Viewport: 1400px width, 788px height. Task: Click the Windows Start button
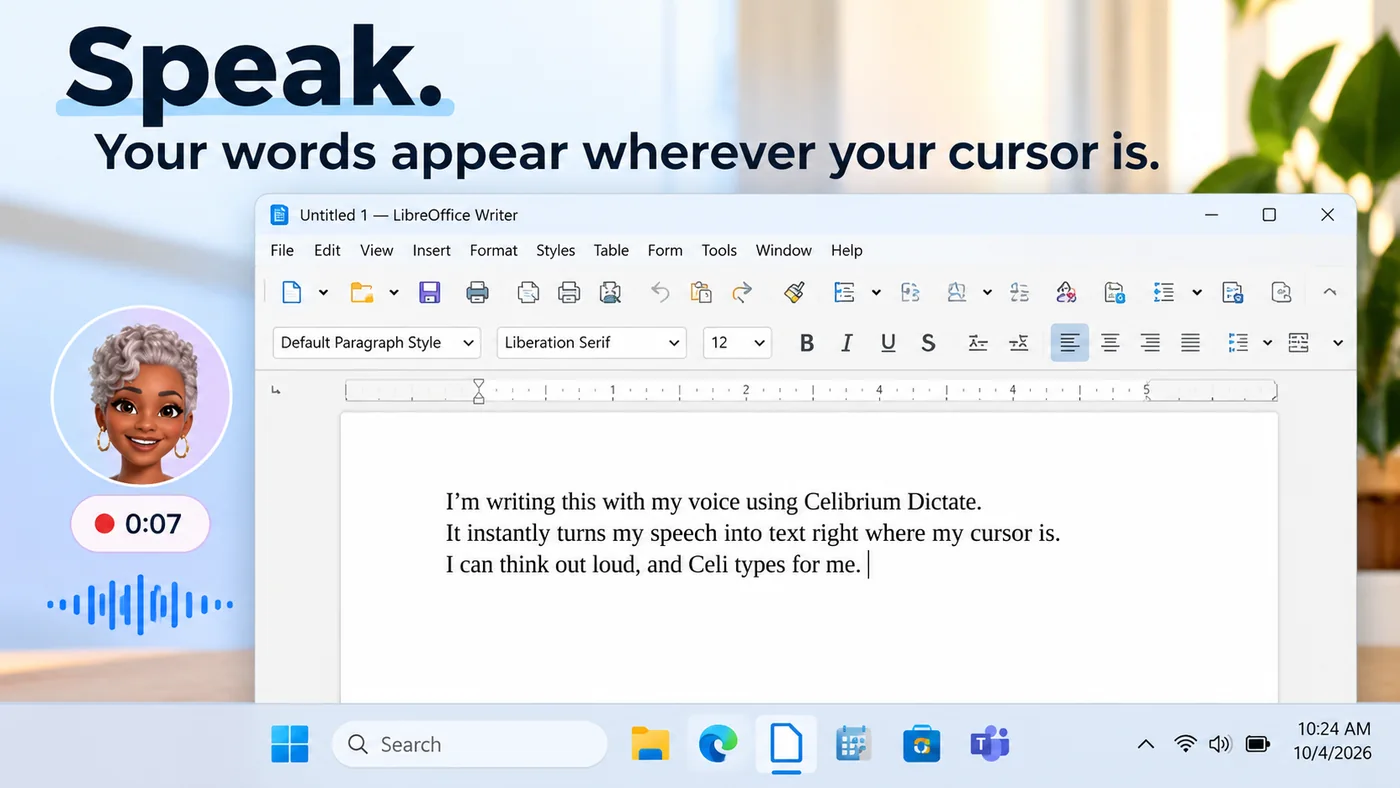tap(290, 744)
